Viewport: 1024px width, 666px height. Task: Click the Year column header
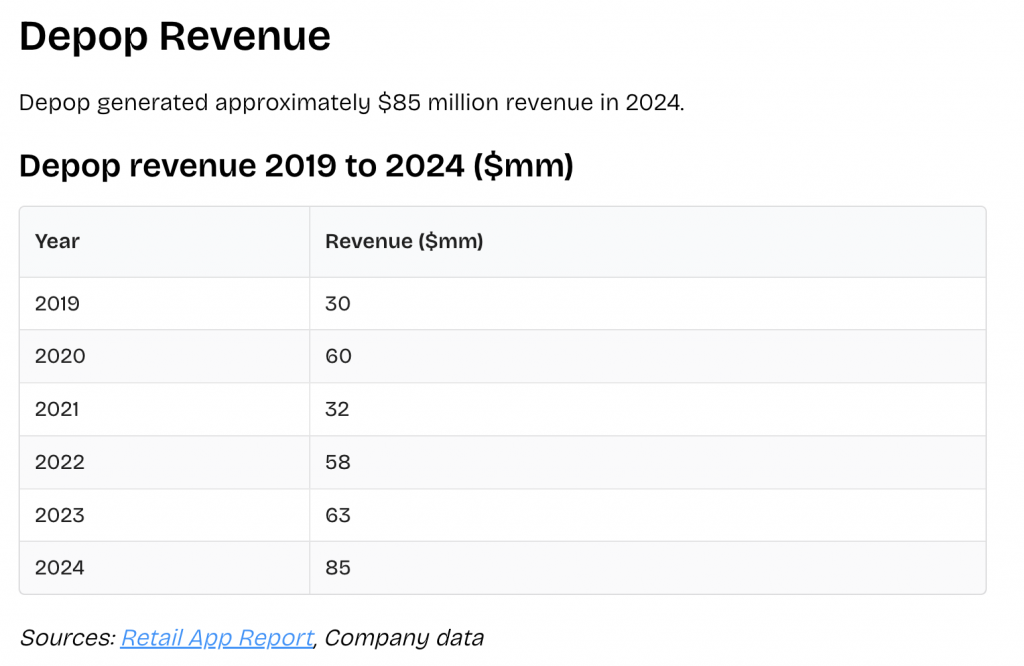(x=56, y=241)
